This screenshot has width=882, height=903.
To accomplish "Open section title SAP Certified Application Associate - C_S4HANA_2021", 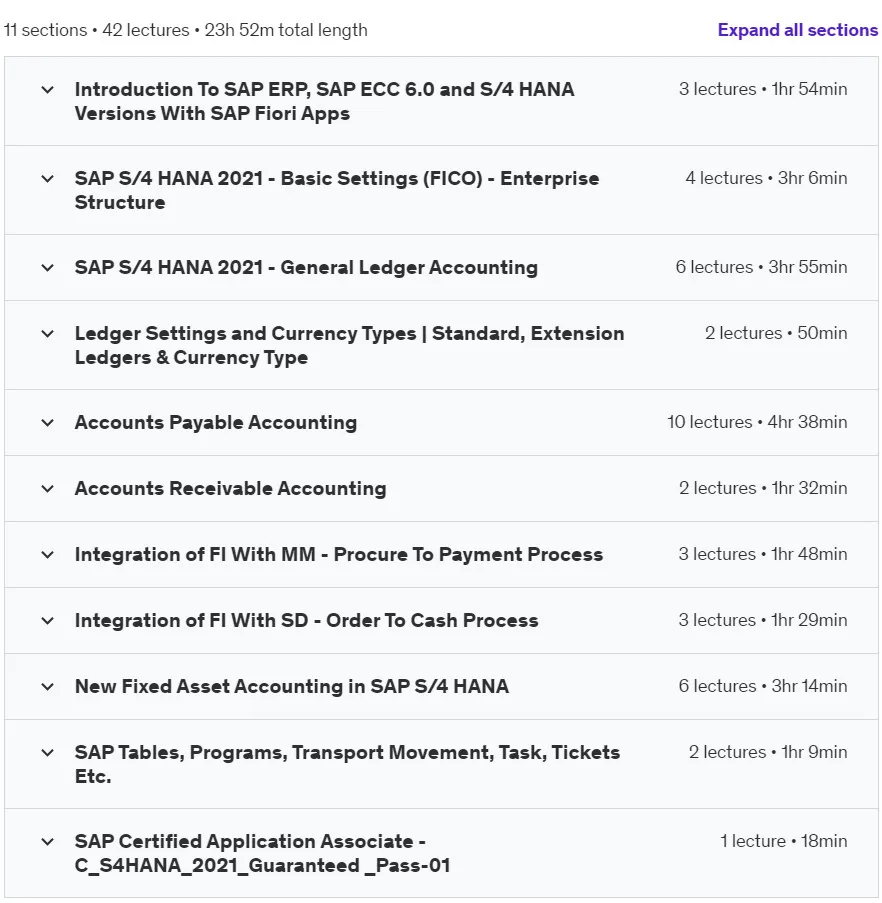I will 263,853.
